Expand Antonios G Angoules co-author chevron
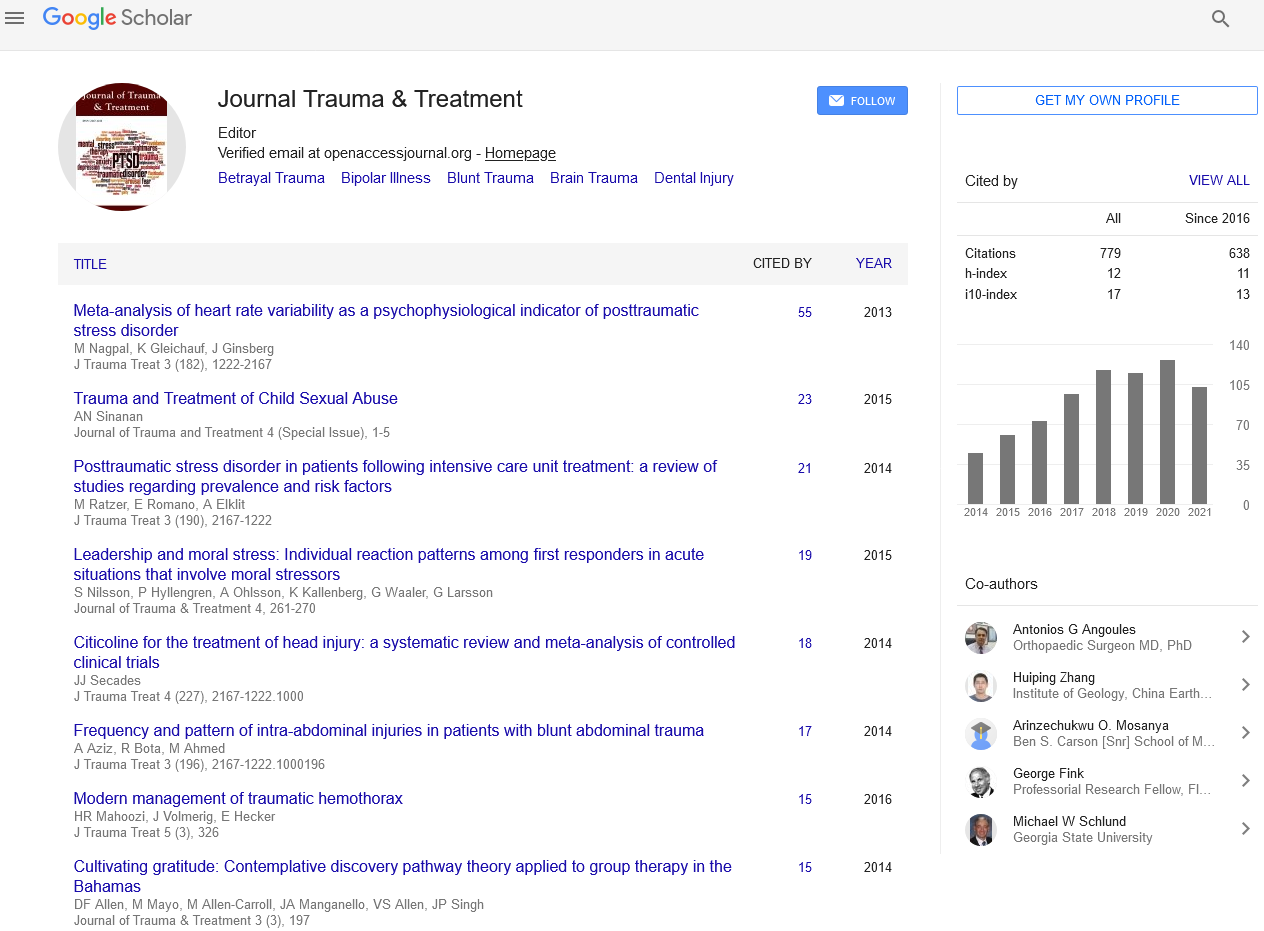1264x931 pixels. (x=1245, y=637)
